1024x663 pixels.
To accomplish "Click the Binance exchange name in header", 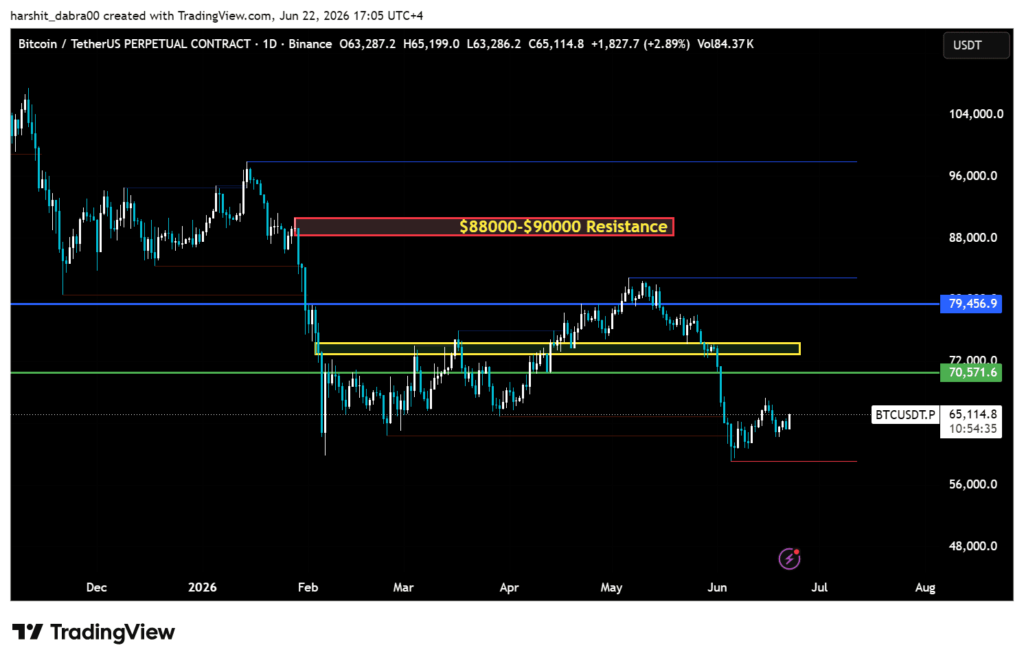I will point(310,44).
